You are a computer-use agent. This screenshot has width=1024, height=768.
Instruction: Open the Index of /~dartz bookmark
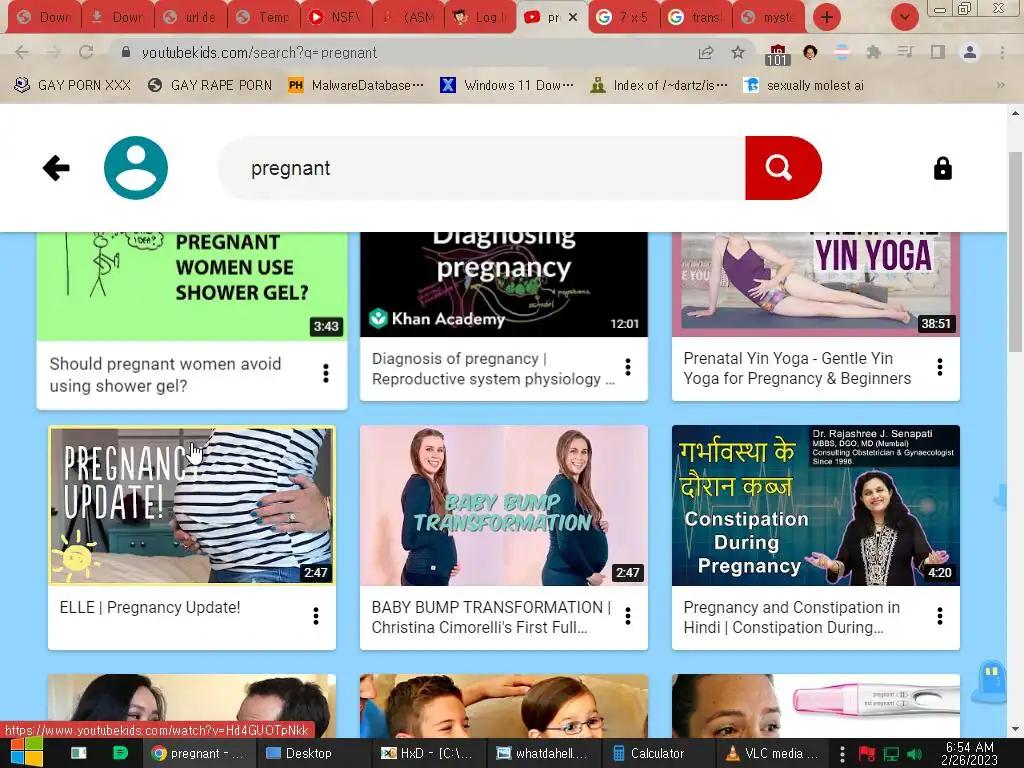[659, 85]
